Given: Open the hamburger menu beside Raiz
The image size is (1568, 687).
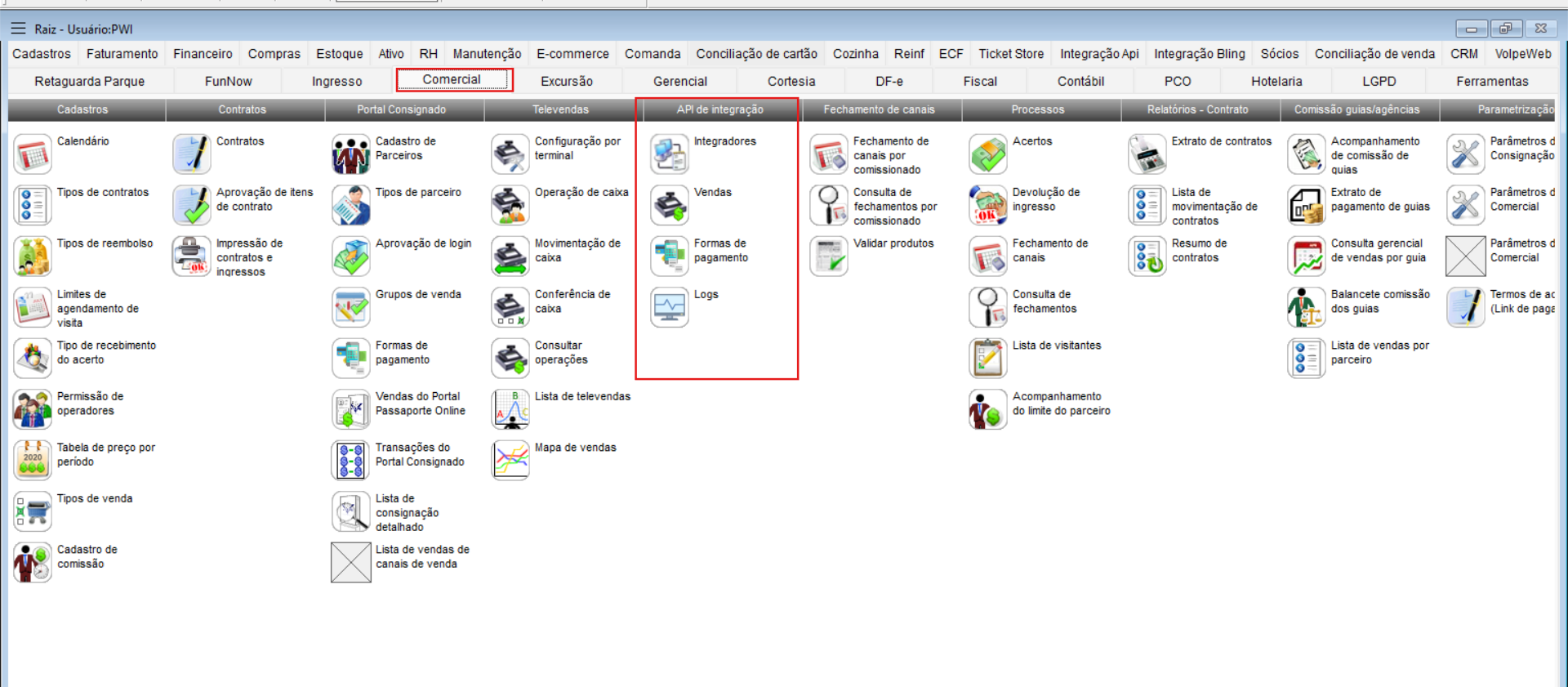Looking at the screenshot, I should coord(18,29).
